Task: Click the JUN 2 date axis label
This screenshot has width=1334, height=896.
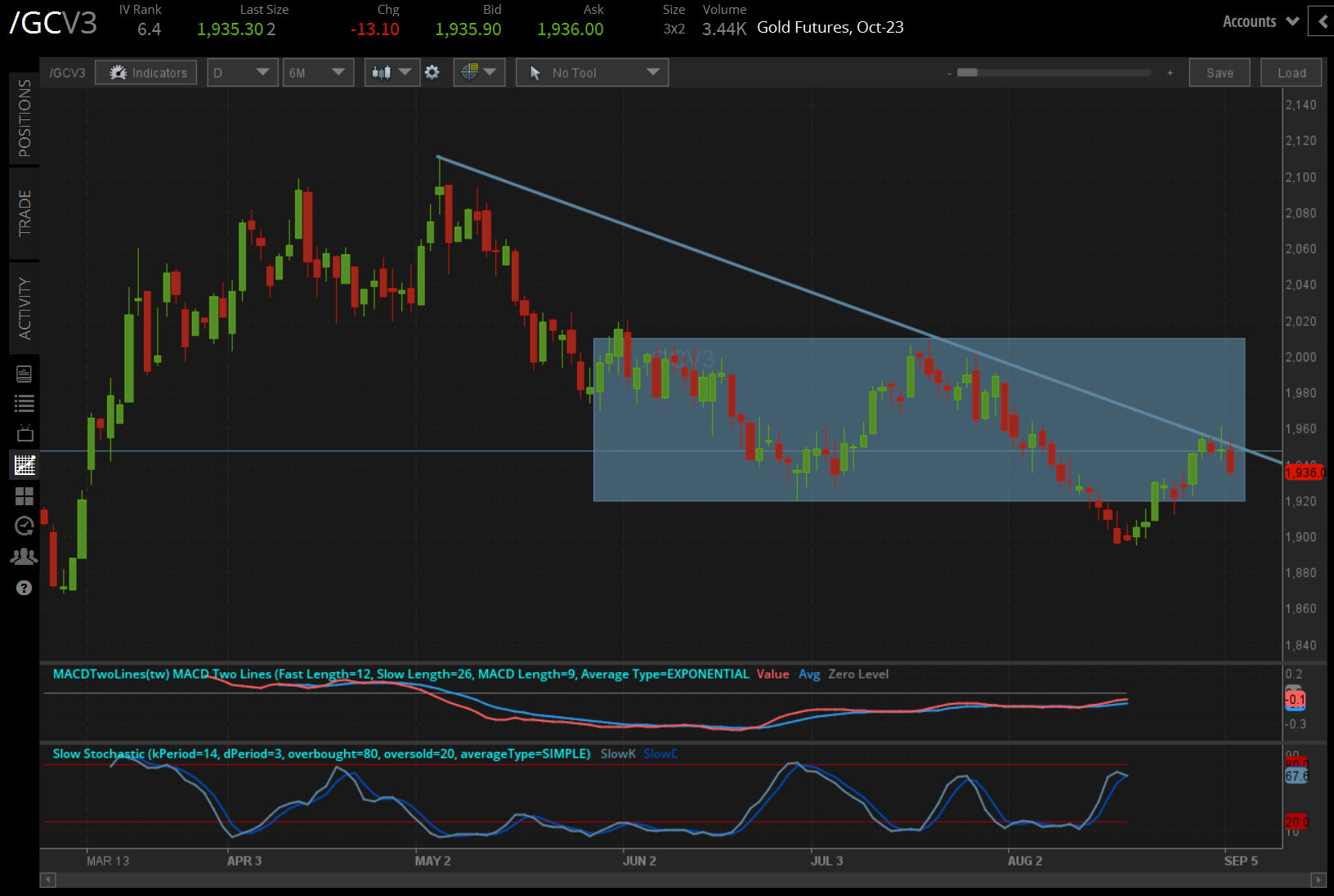Action: (639, 861)
